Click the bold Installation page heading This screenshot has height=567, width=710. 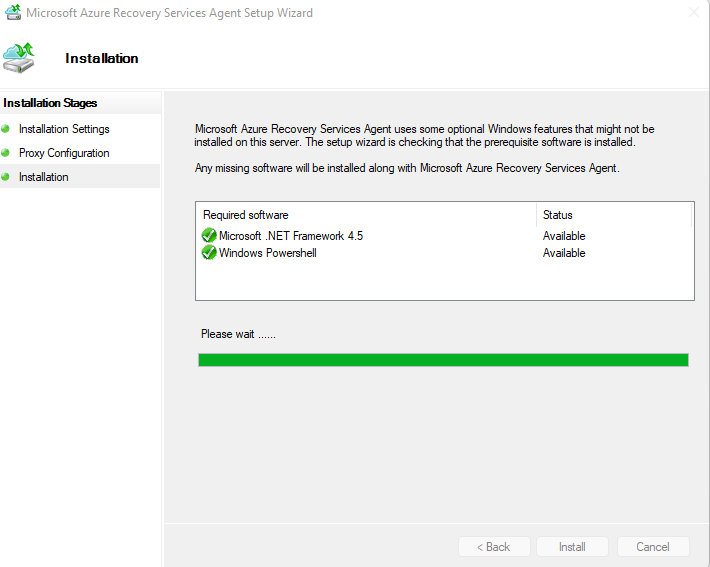(x=102, y=58)
